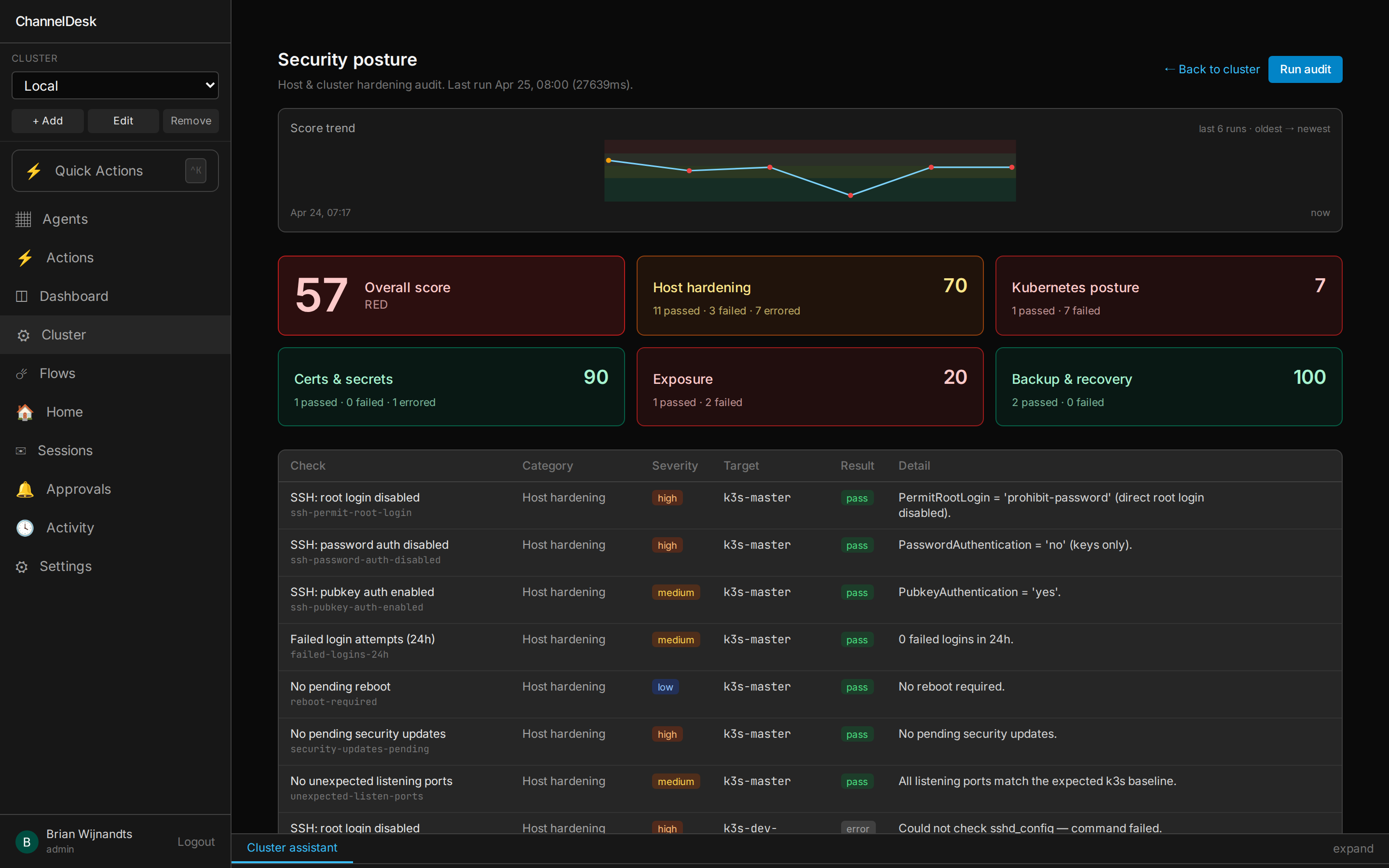
Task: Click 'ssh-permit-root-login' check id text
Action: [x=351, y=513]
